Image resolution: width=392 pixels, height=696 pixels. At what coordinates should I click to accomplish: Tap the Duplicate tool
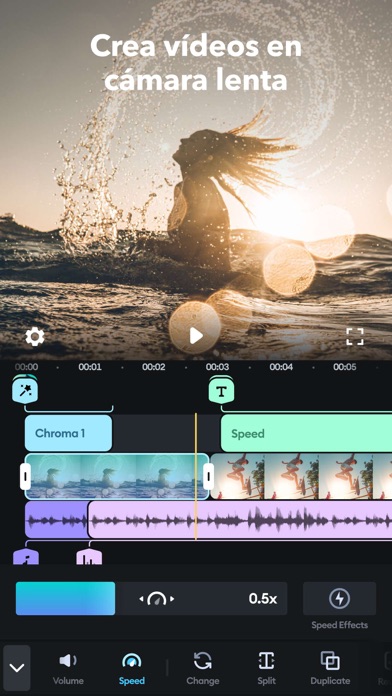pyautogui.click(x=330, y=668)
